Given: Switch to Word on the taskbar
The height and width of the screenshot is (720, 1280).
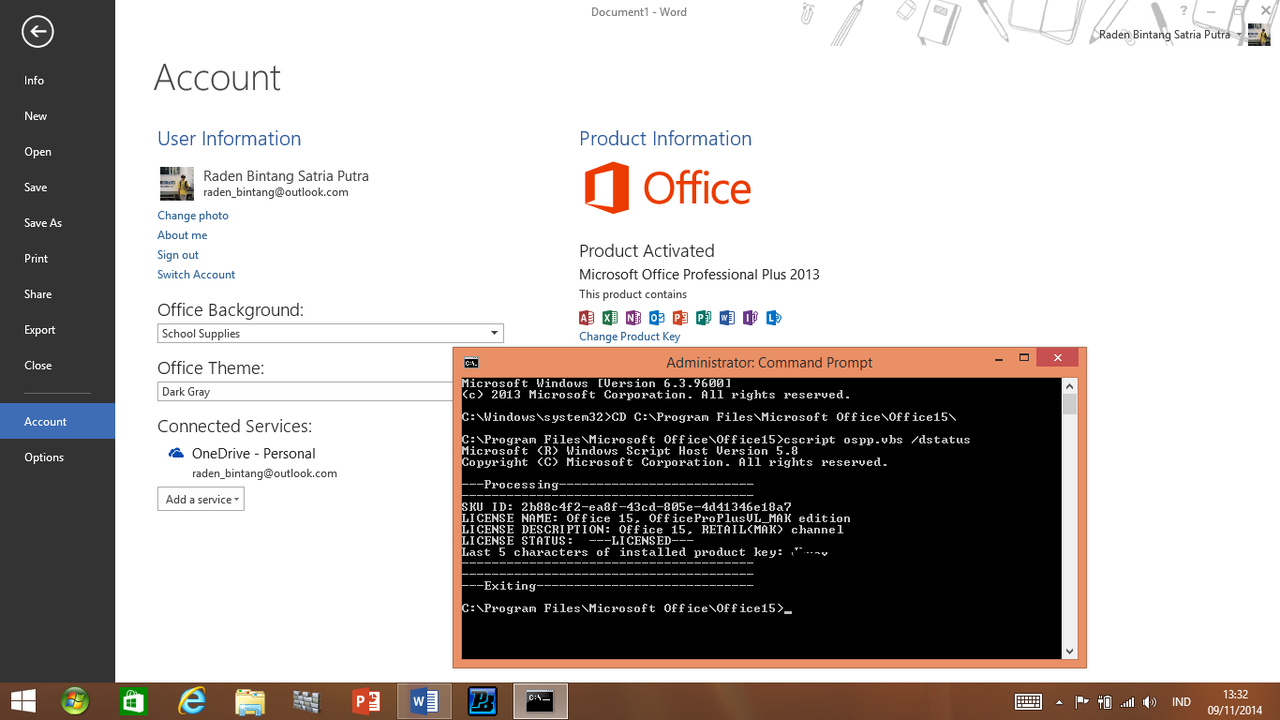Looking at the screenshot, I should (424, 701).
